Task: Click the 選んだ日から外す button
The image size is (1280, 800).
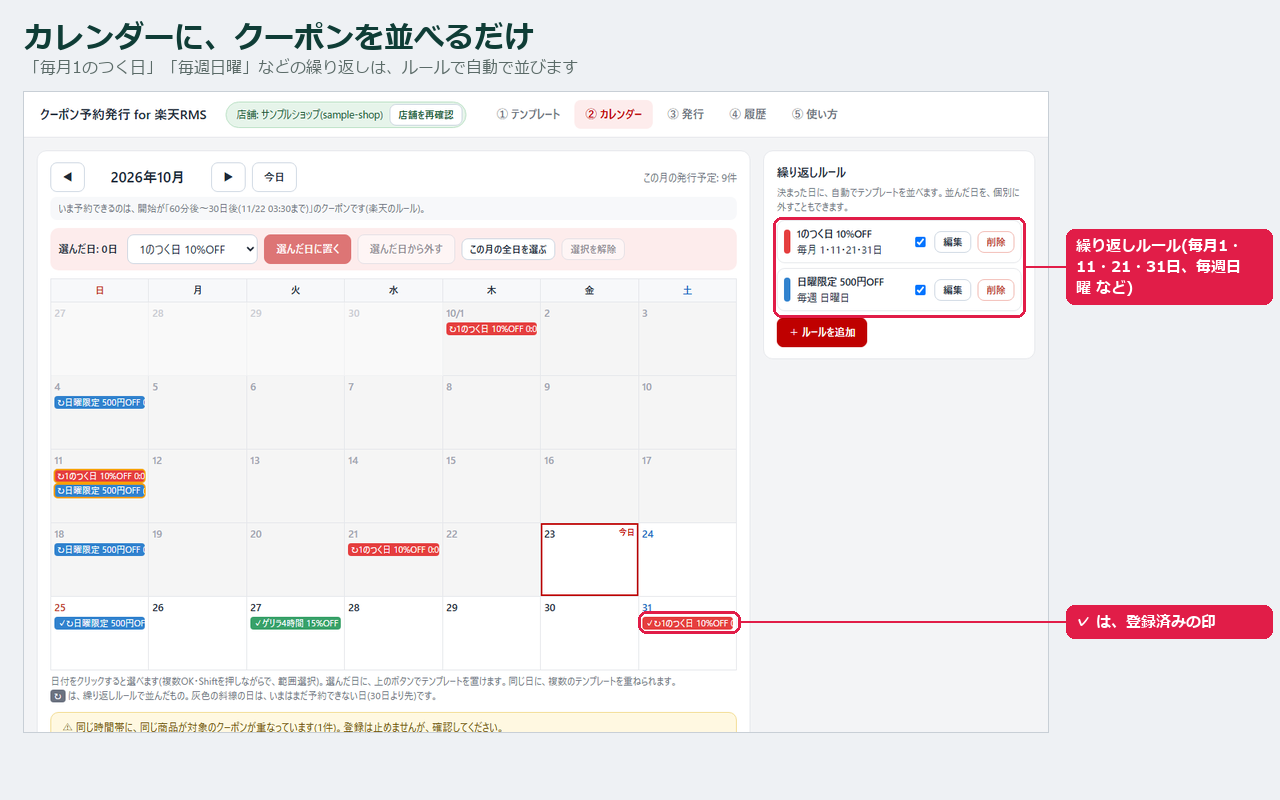Action: click(x=406, y=249)
